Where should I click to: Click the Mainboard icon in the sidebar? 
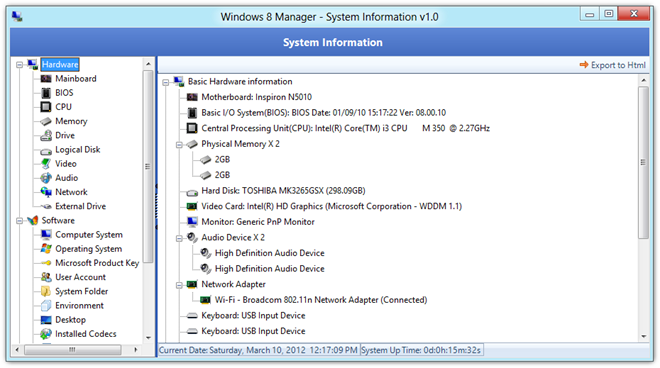coord(46,79)
